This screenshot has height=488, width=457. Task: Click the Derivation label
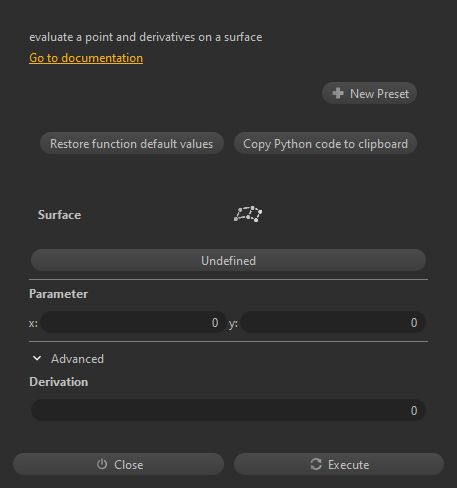[59, 382]
